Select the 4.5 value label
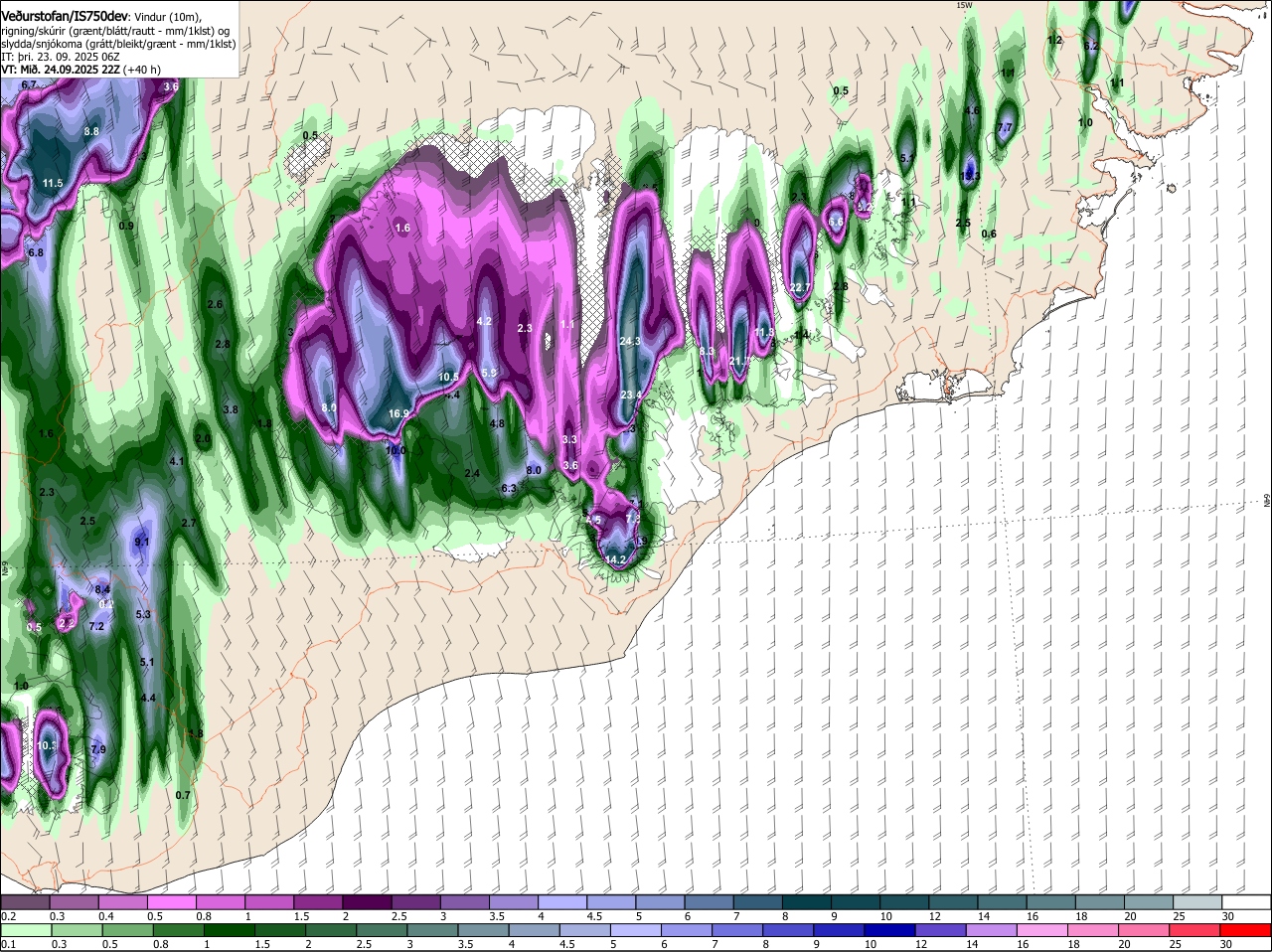The width and height of the screenshot is (1272, 952). tap(593, 520)
